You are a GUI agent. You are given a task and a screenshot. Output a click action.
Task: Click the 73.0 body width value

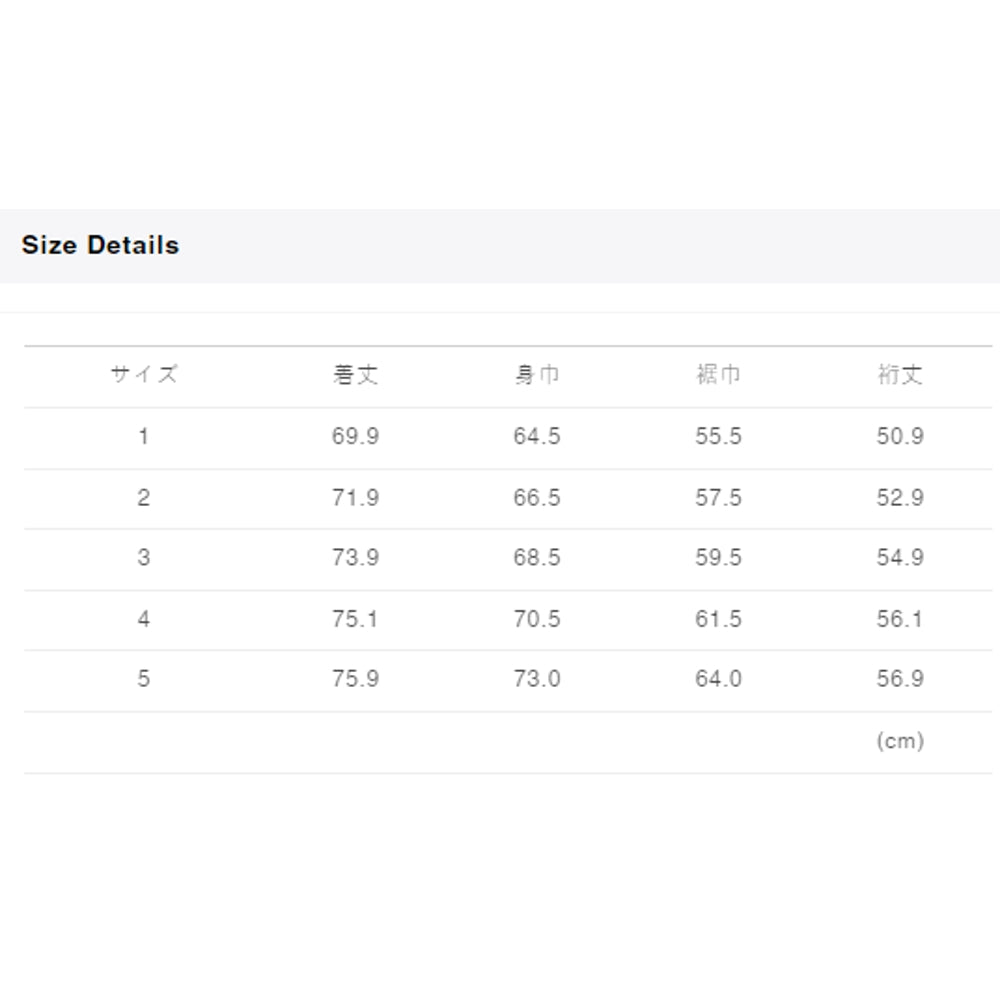[x=537, y=679]
